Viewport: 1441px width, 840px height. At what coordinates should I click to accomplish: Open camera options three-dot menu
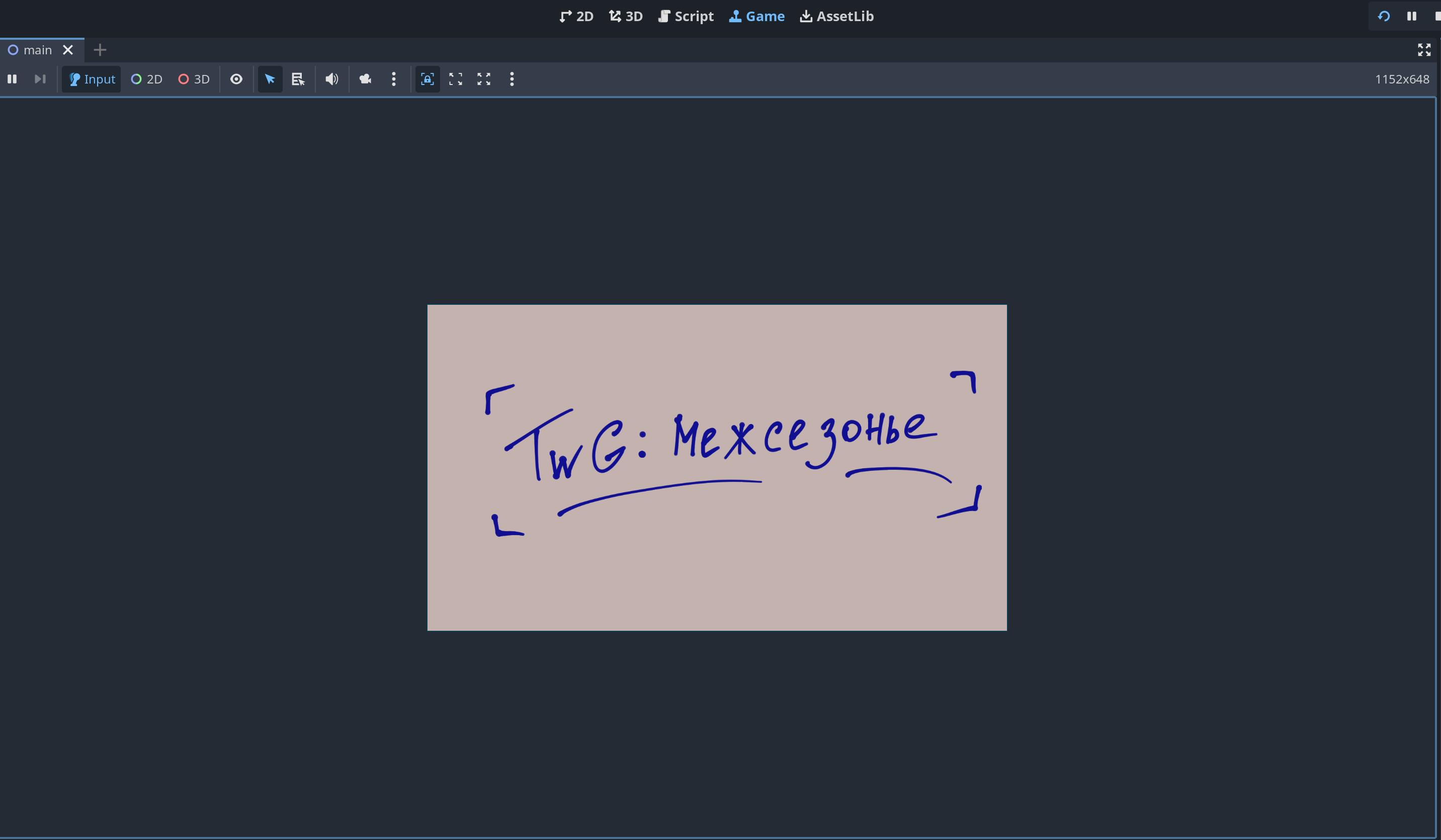coord(393,79)
